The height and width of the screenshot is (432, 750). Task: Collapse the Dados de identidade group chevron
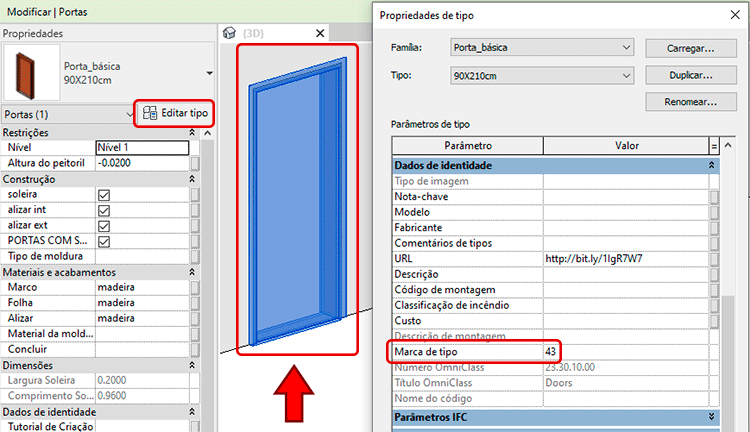[x=713, y=165]
